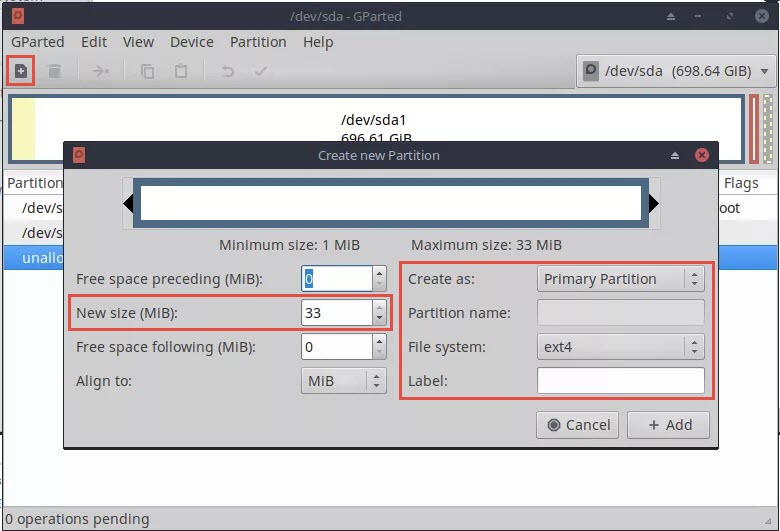Decrease Free space preceding value

tap(379, 285)
